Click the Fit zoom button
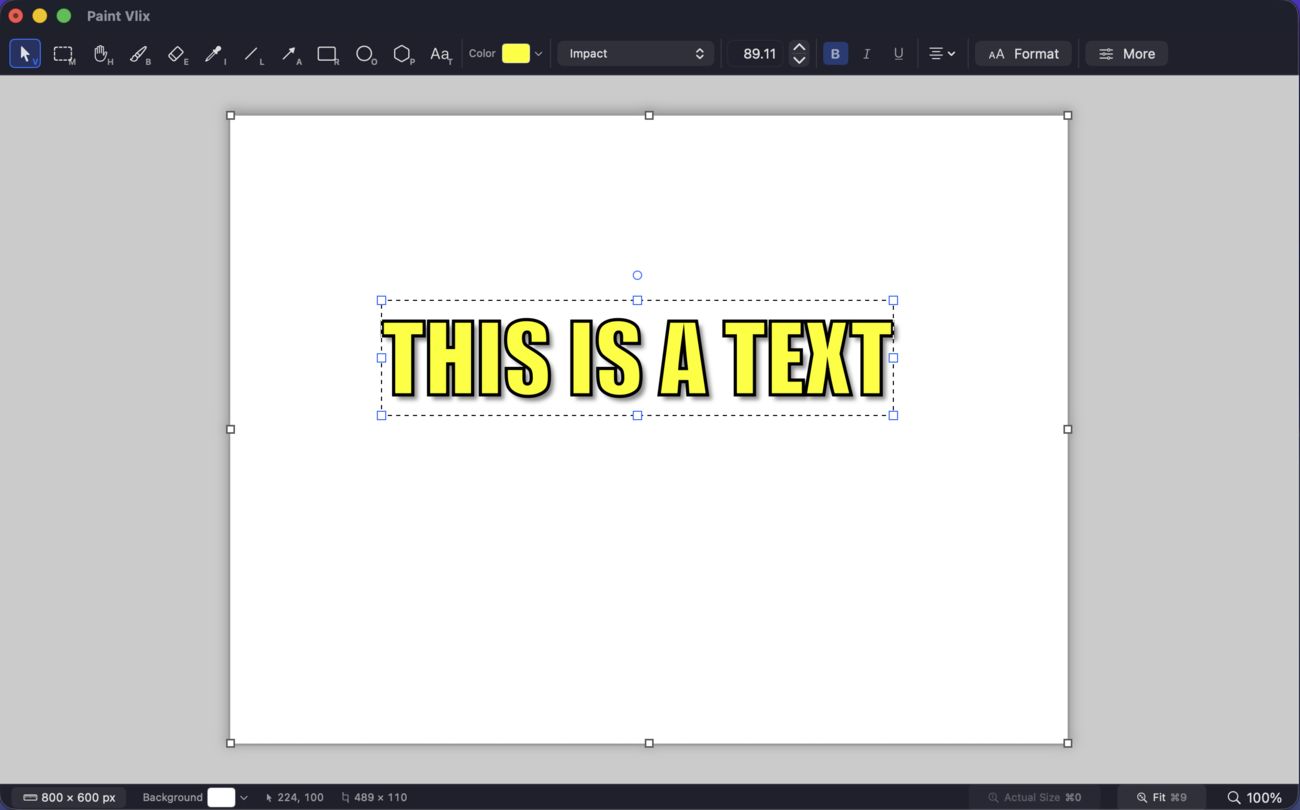This screenshot has height=810, width=1300. [1161, 797]
